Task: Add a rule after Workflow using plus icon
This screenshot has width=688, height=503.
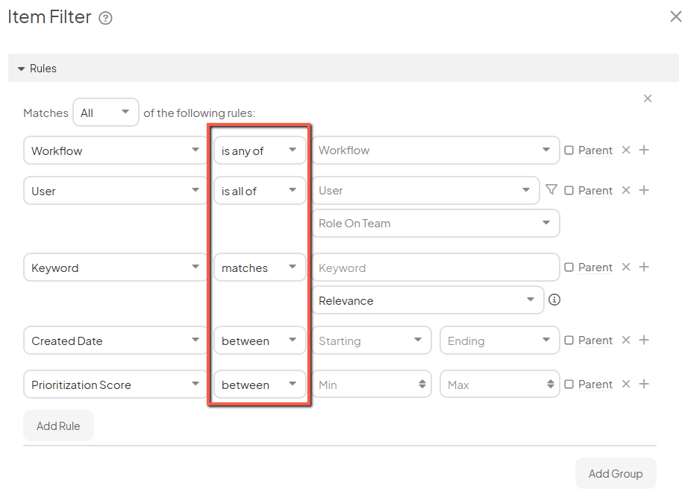Action: pos(644,150)
